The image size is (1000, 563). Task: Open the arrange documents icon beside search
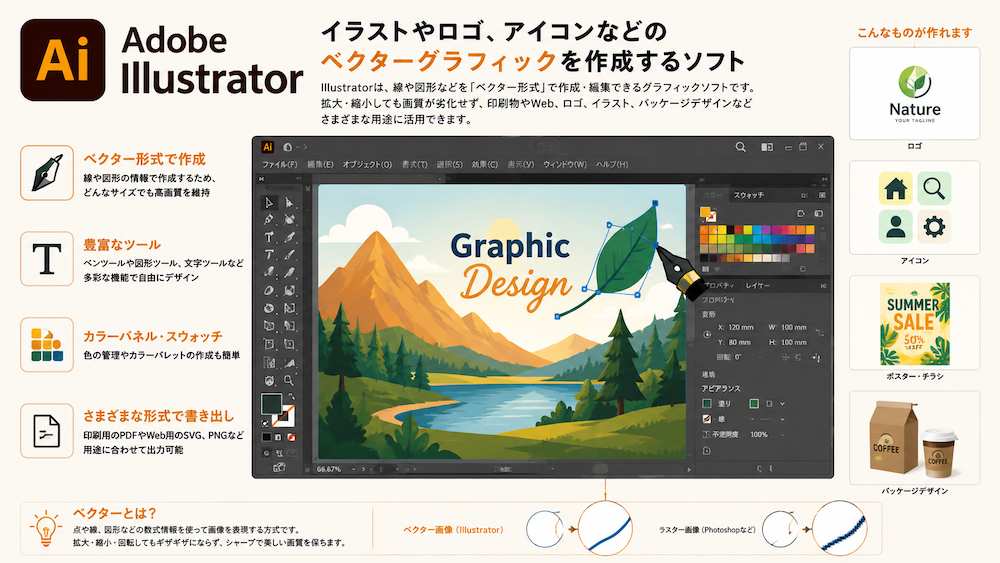[767, 147]
